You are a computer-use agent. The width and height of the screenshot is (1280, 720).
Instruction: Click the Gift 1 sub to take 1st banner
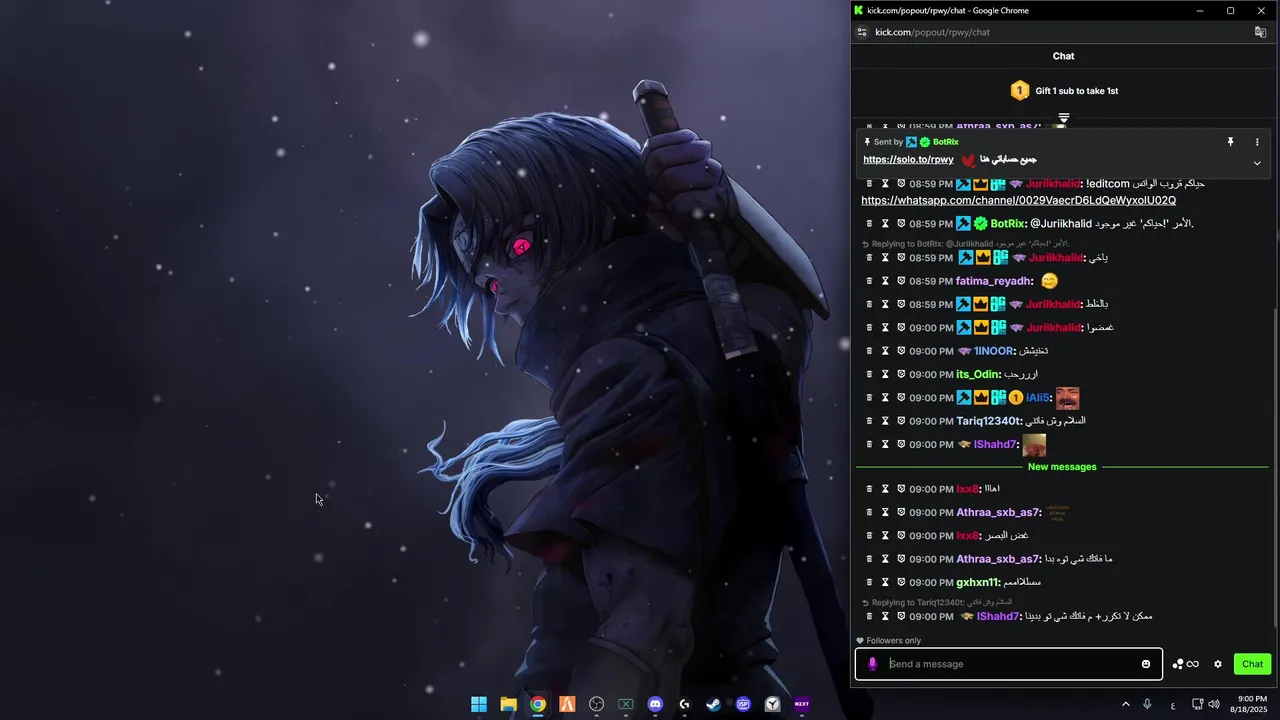pos(1064,91)
